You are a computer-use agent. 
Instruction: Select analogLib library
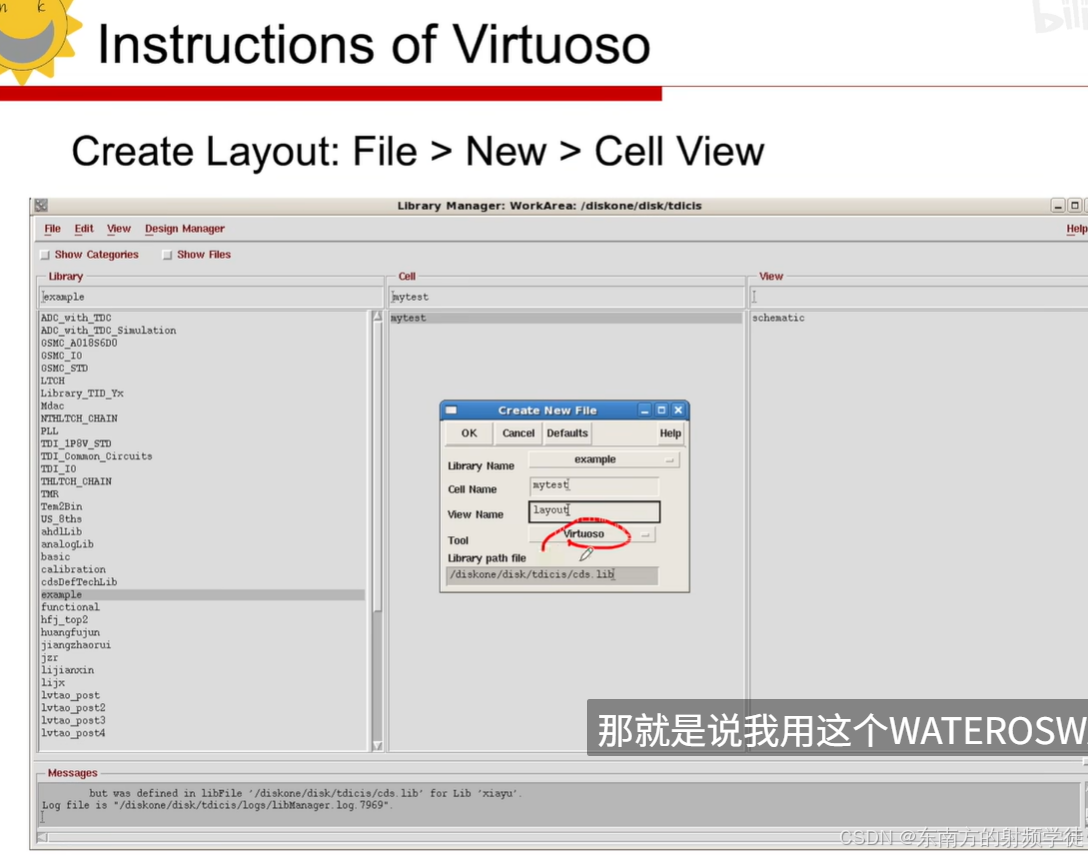pos(67,544)
